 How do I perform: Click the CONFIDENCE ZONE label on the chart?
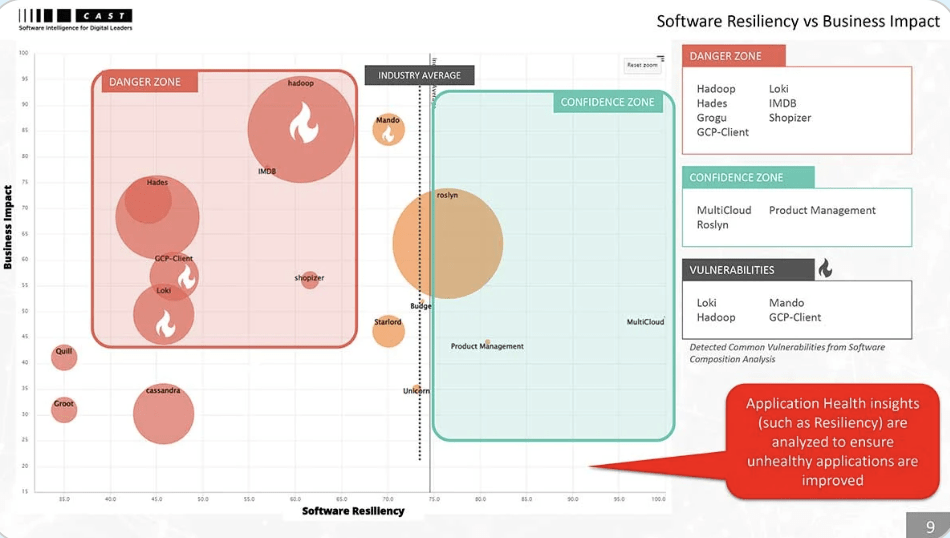coord(608,102)
